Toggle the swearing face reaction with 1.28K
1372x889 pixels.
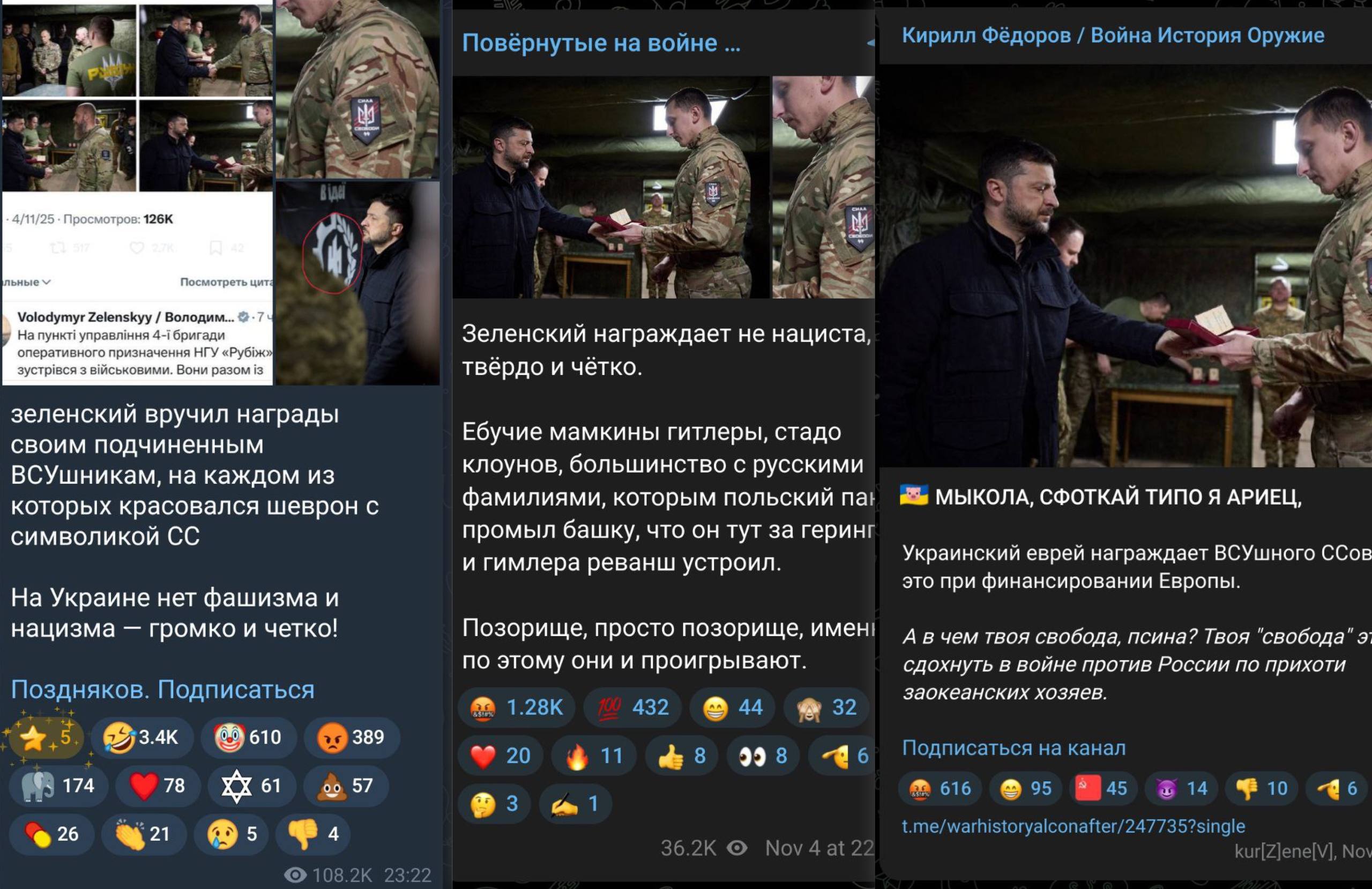click(x=516, y=707)
